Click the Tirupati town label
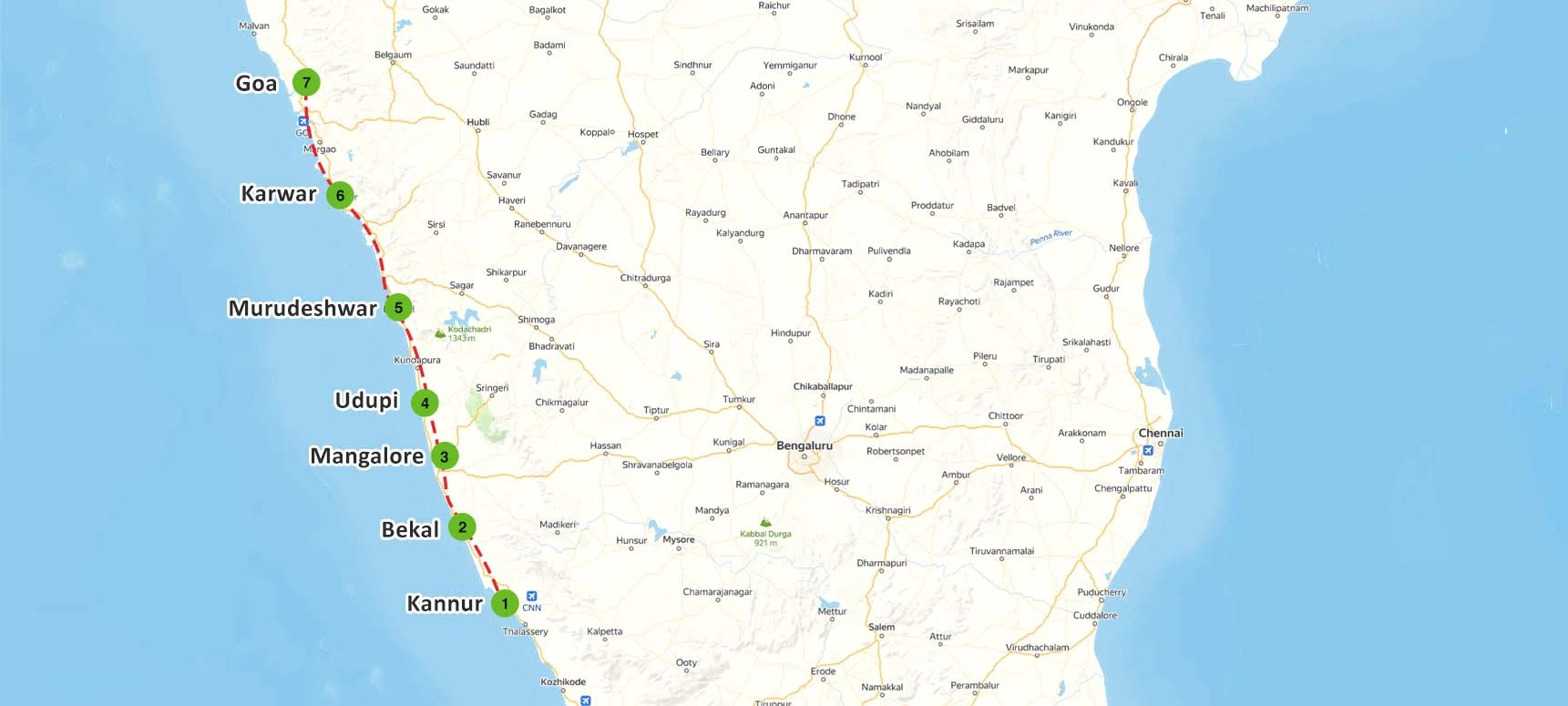This screenshot has height=706, width=1568. click(1049, 359)
